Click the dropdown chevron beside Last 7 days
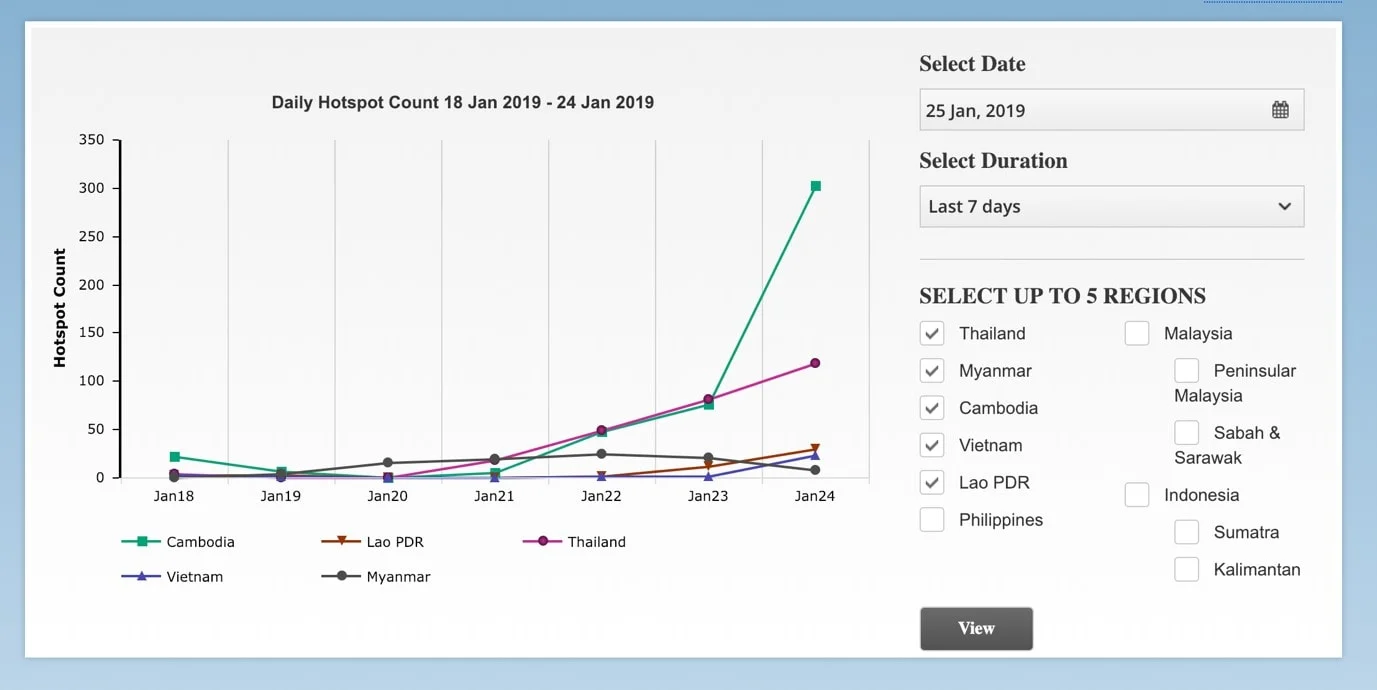The image size is (1377, 690). (x=1284, y=207)
